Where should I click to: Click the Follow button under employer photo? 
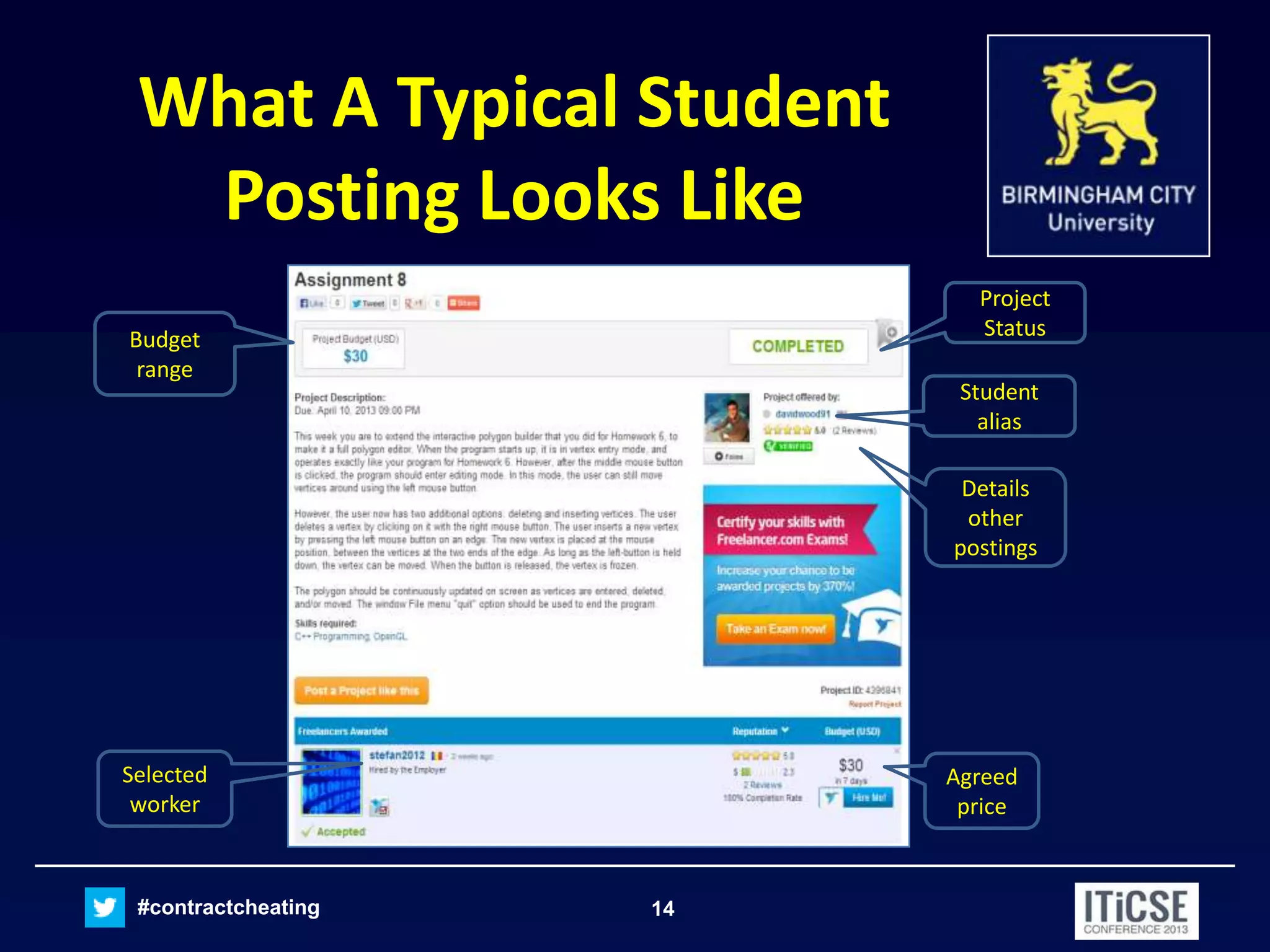click(729, 456)
